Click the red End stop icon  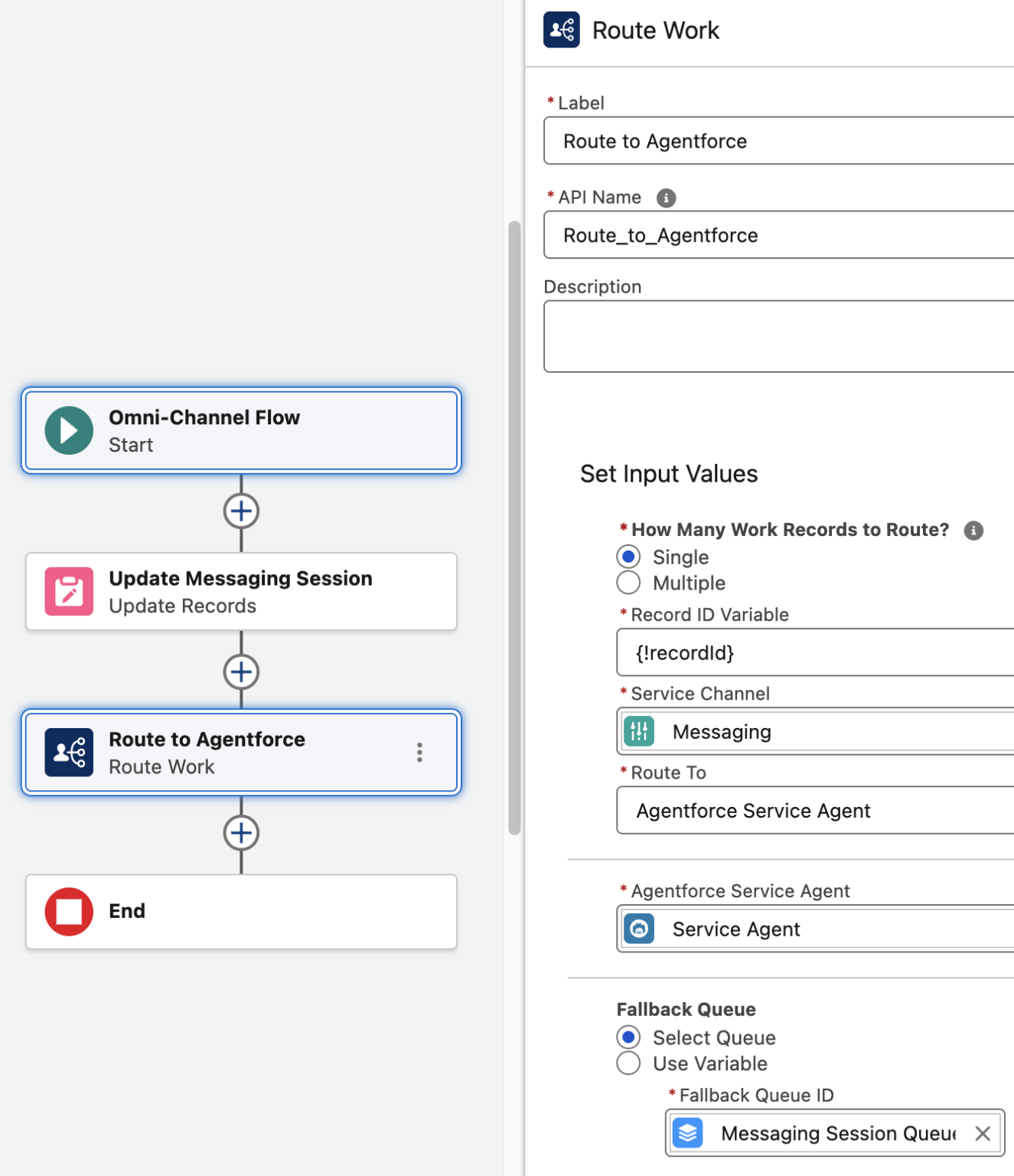pos(69,911)
